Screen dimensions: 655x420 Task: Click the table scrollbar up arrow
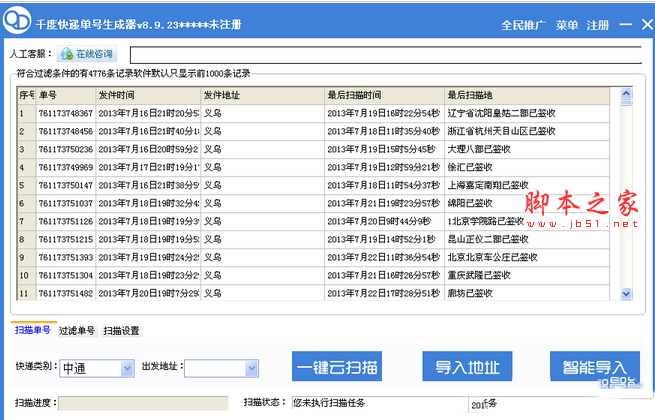click(626, 94)
